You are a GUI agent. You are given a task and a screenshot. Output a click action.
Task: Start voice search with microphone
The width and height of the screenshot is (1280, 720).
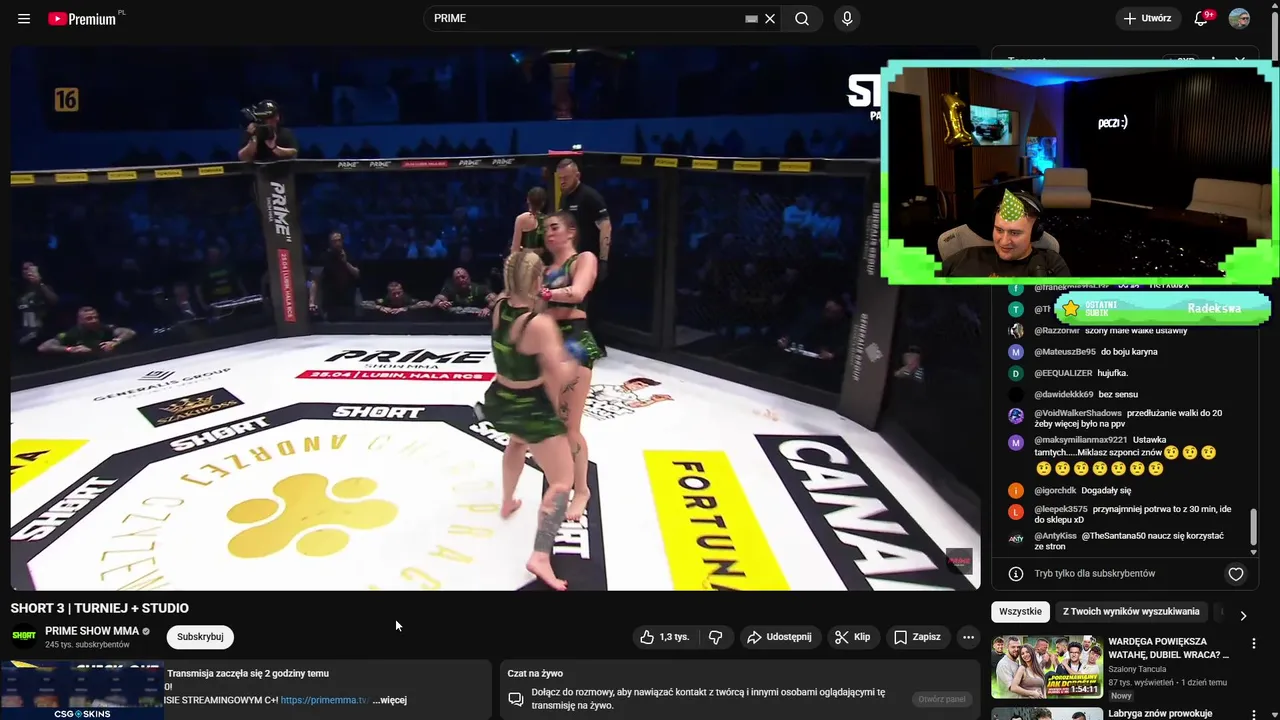click(x=847, y=18)
